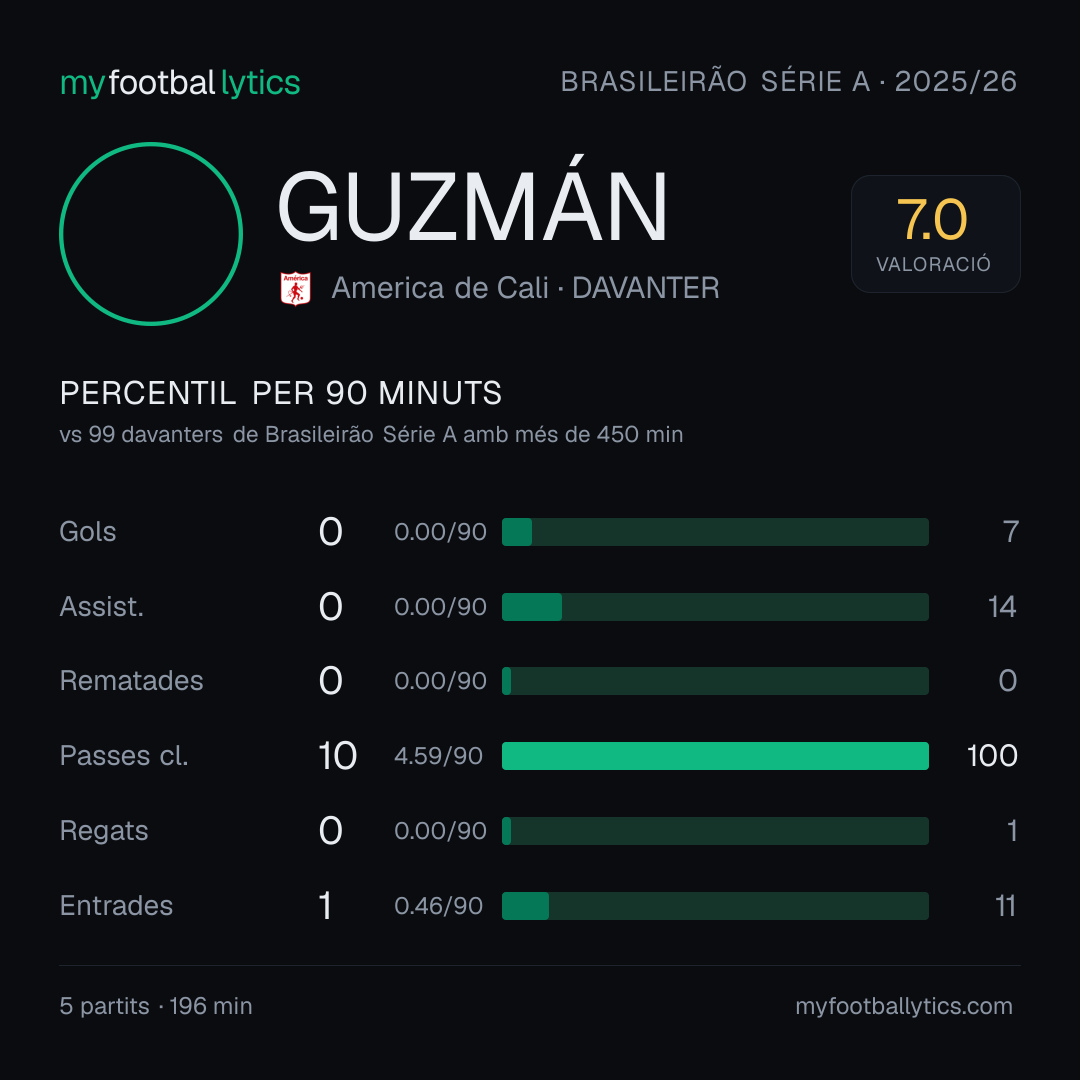The height and width of the screenshot is (1080, 1080).
Task: Click the 100 percentile number
Action: click(x=992, y=756)
